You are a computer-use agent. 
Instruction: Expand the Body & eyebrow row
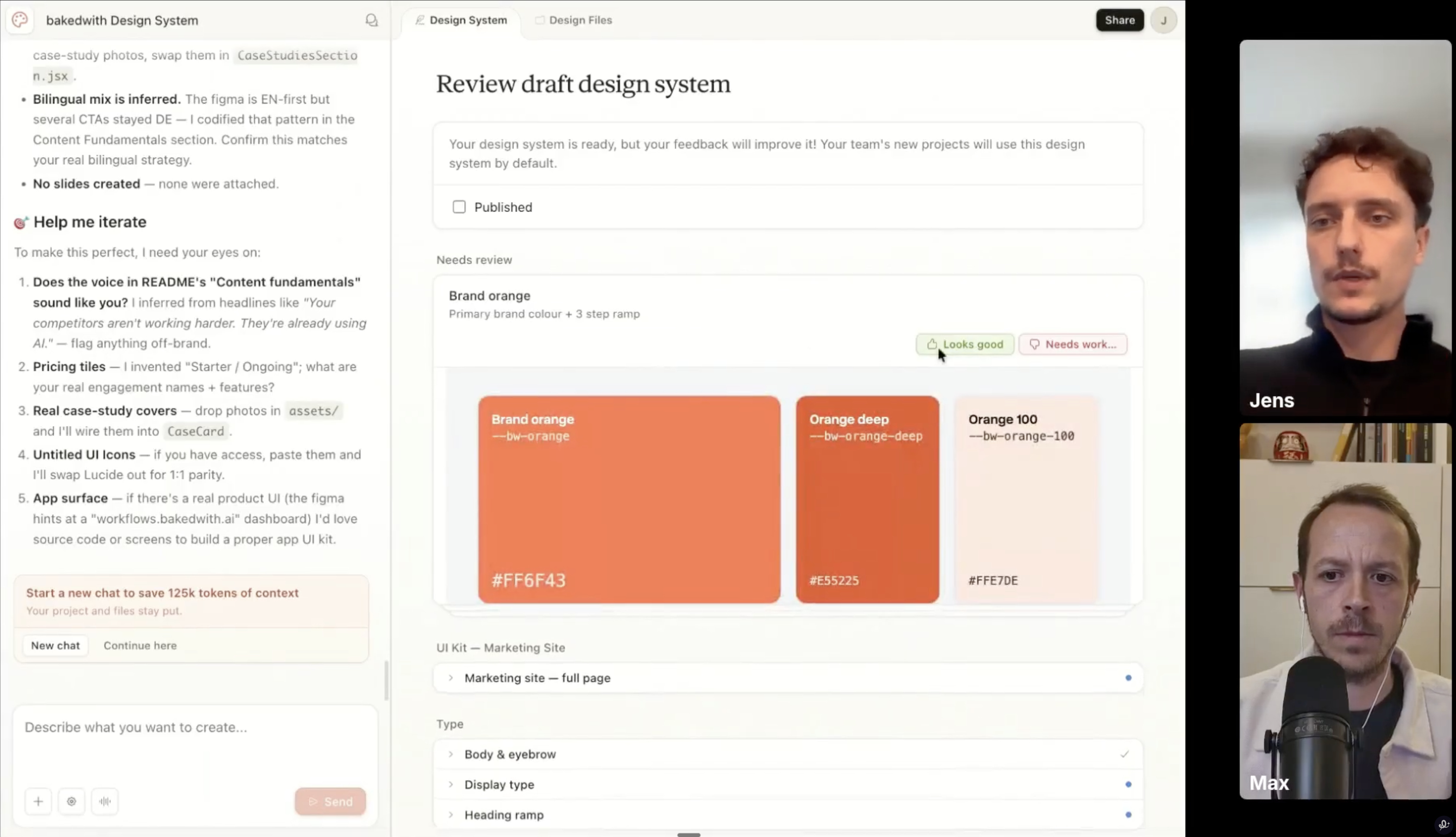click(x=788, y=754)
